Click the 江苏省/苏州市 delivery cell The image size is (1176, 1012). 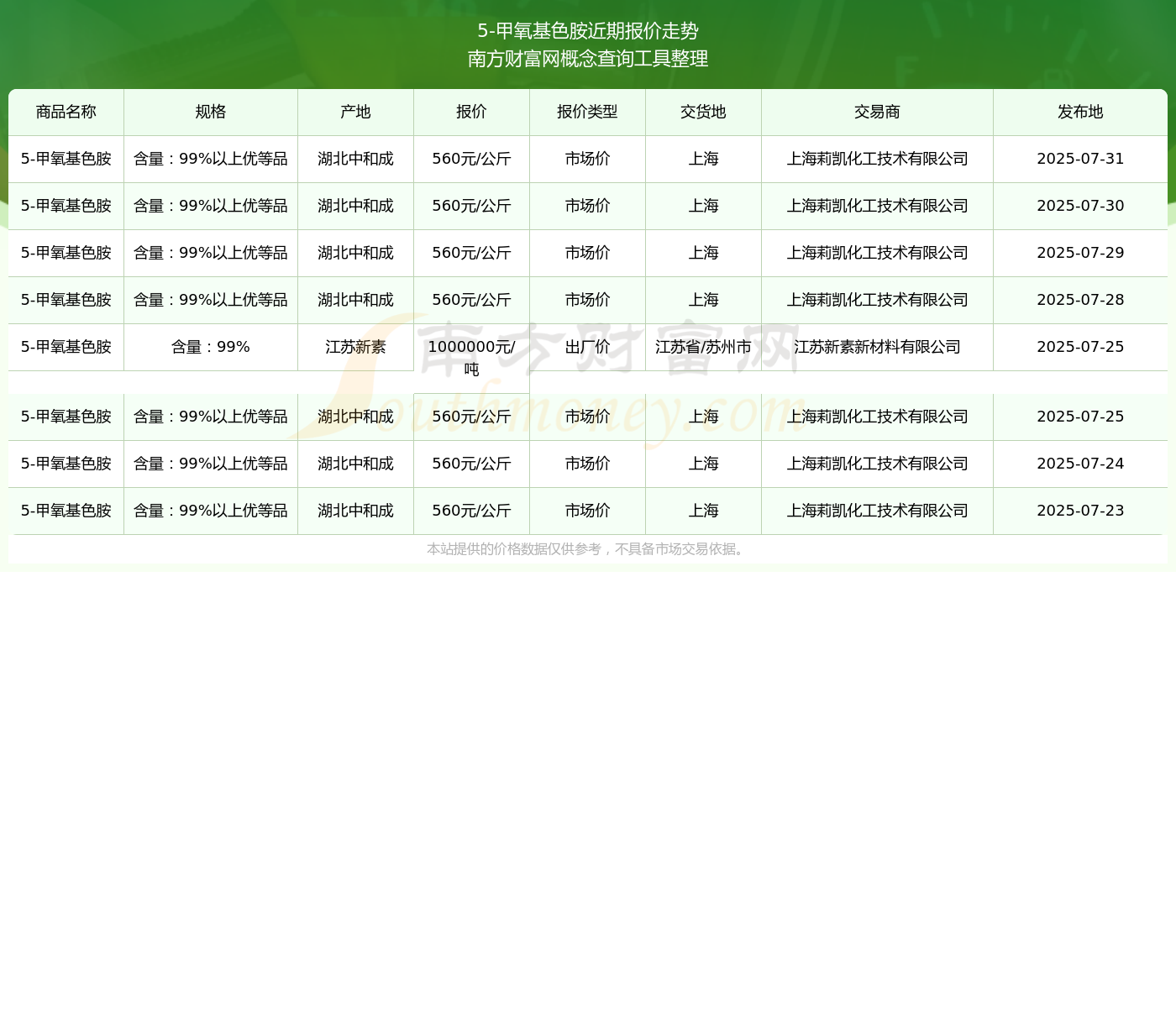tap(703, 347)
